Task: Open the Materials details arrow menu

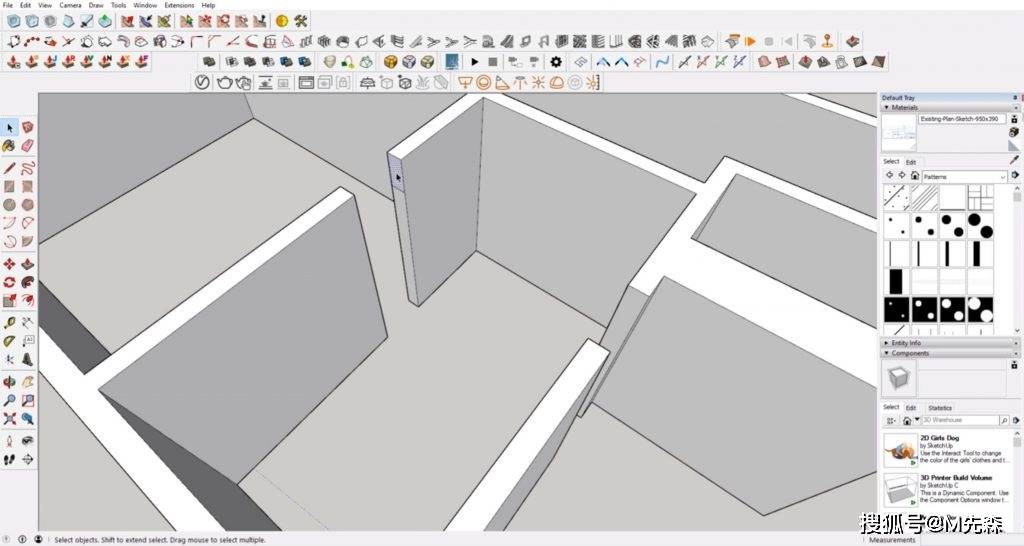Action: pyautogui.click(x=1016, y=176)
